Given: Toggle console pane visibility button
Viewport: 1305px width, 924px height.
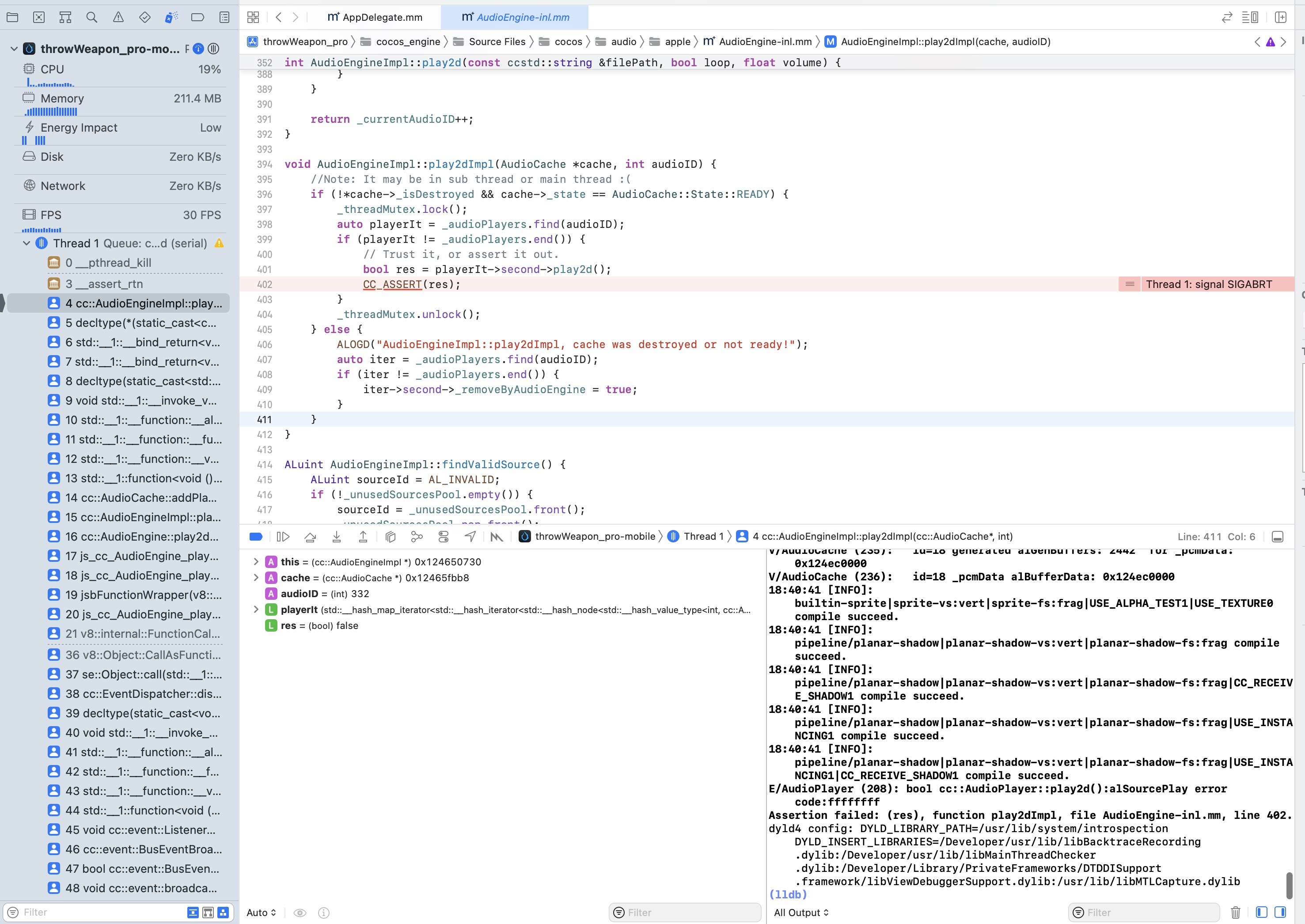Looking at the screenshot, I should click(1281, 913).
